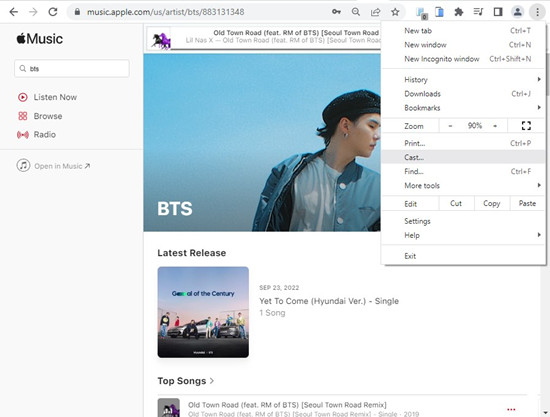Viewport: 550px width, 417px height.
Task: Click now-playing Old Town Road title
Action: pos(296,33)
